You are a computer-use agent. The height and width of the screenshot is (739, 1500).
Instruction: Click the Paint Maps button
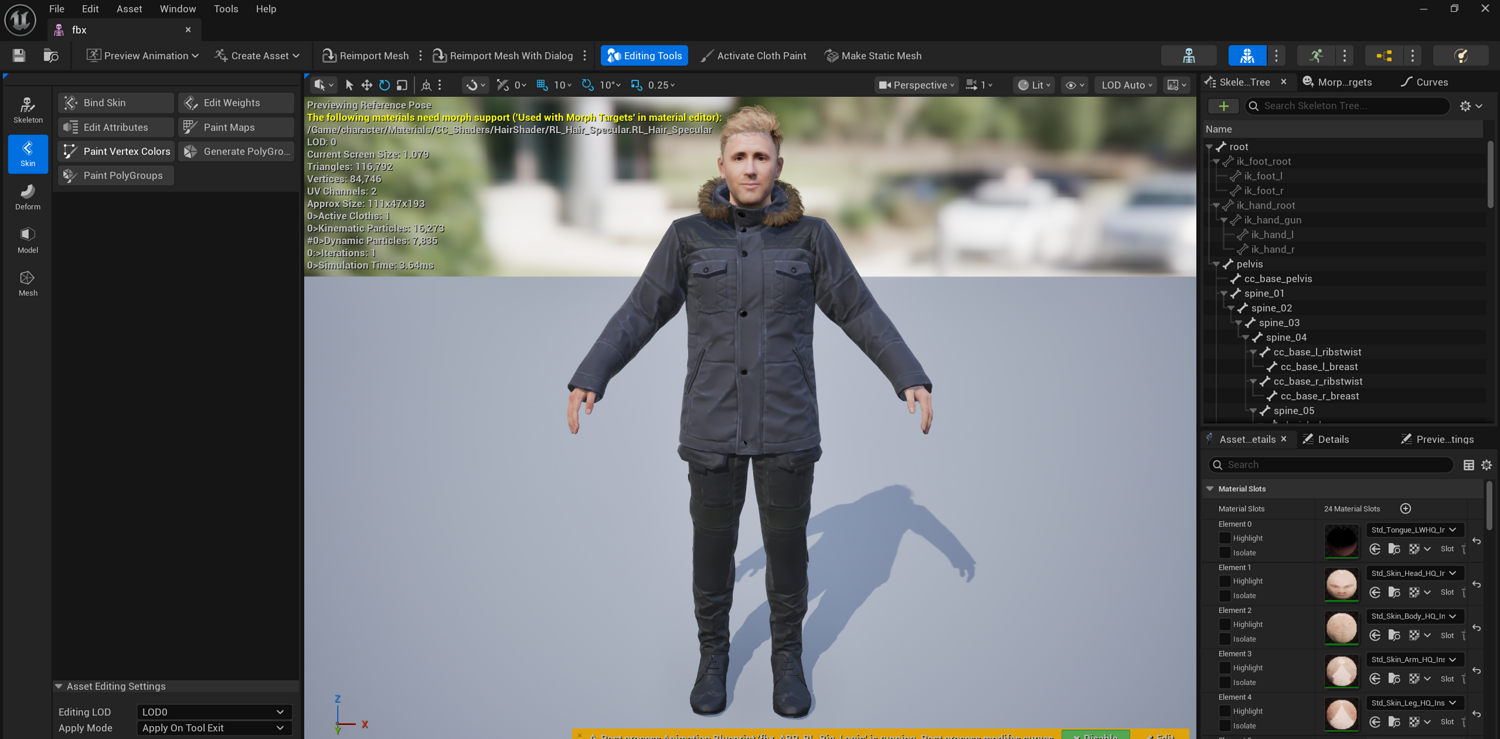(236, 127)
